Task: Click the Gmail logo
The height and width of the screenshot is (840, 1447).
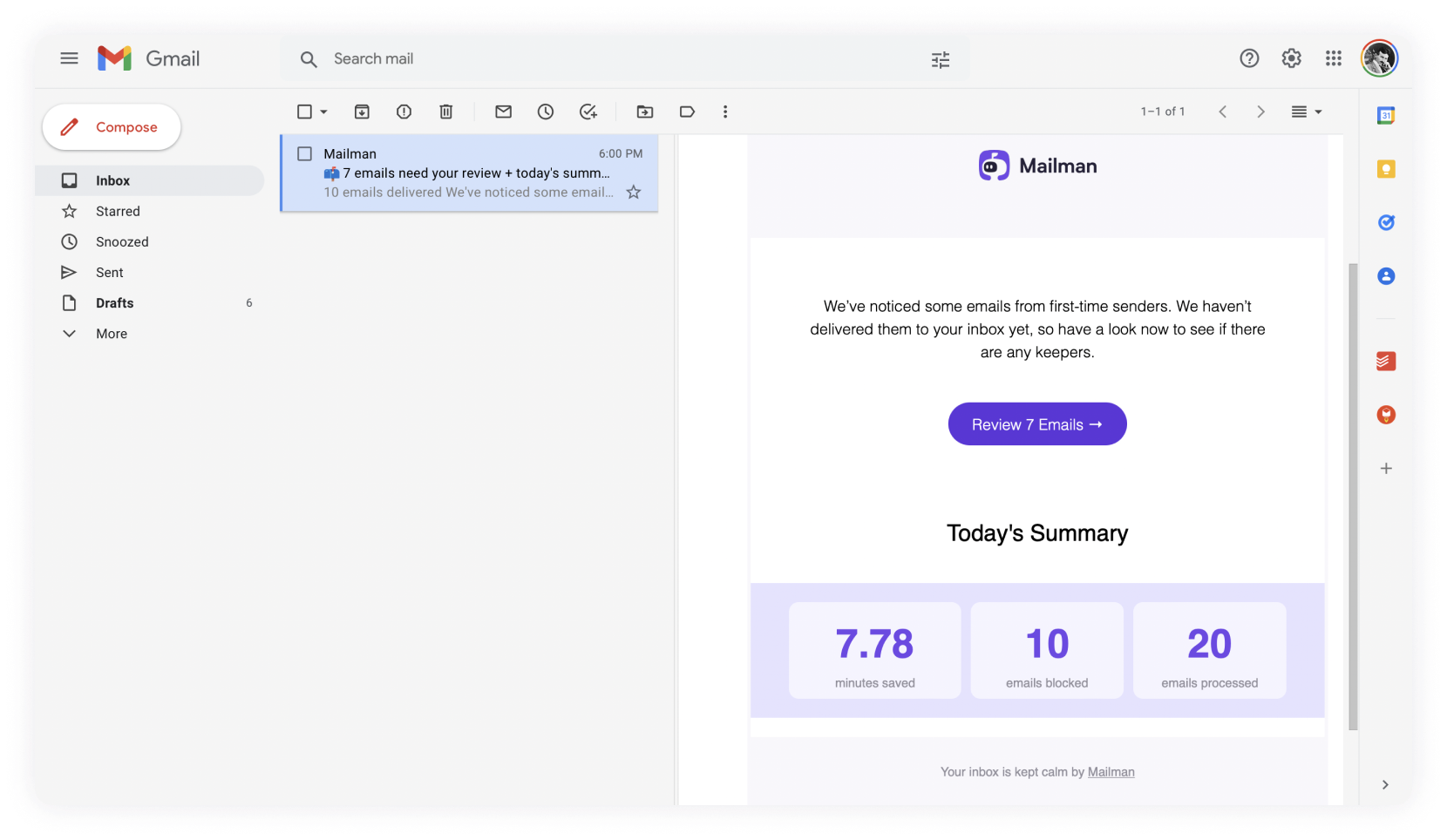Action: [148, 58]
